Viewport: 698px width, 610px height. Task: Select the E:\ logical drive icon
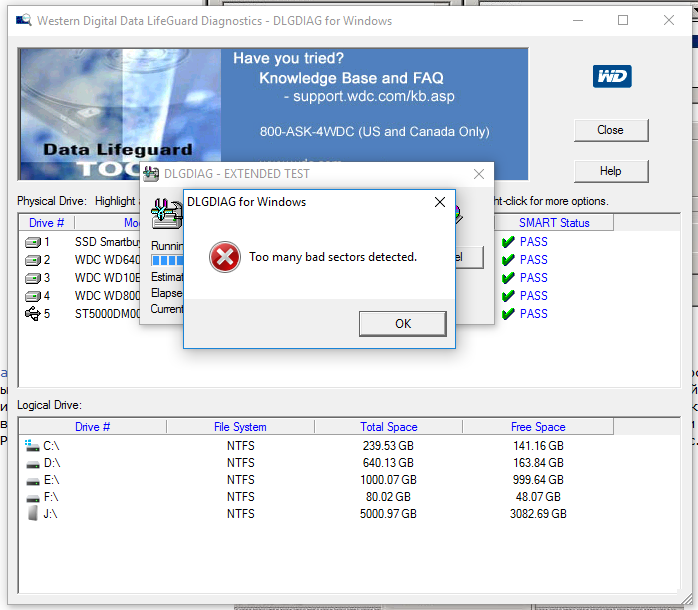[32, 481]
